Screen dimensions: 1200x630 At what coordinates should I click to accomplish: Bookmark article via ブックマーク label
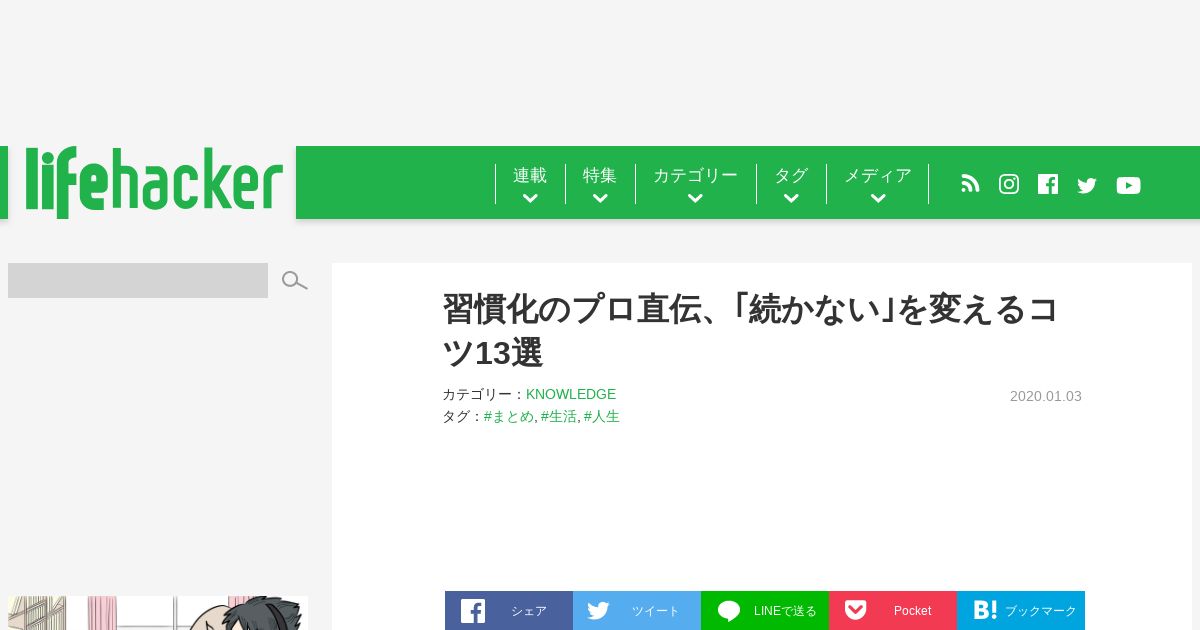pyautogui.click(x=1041, y=611)
